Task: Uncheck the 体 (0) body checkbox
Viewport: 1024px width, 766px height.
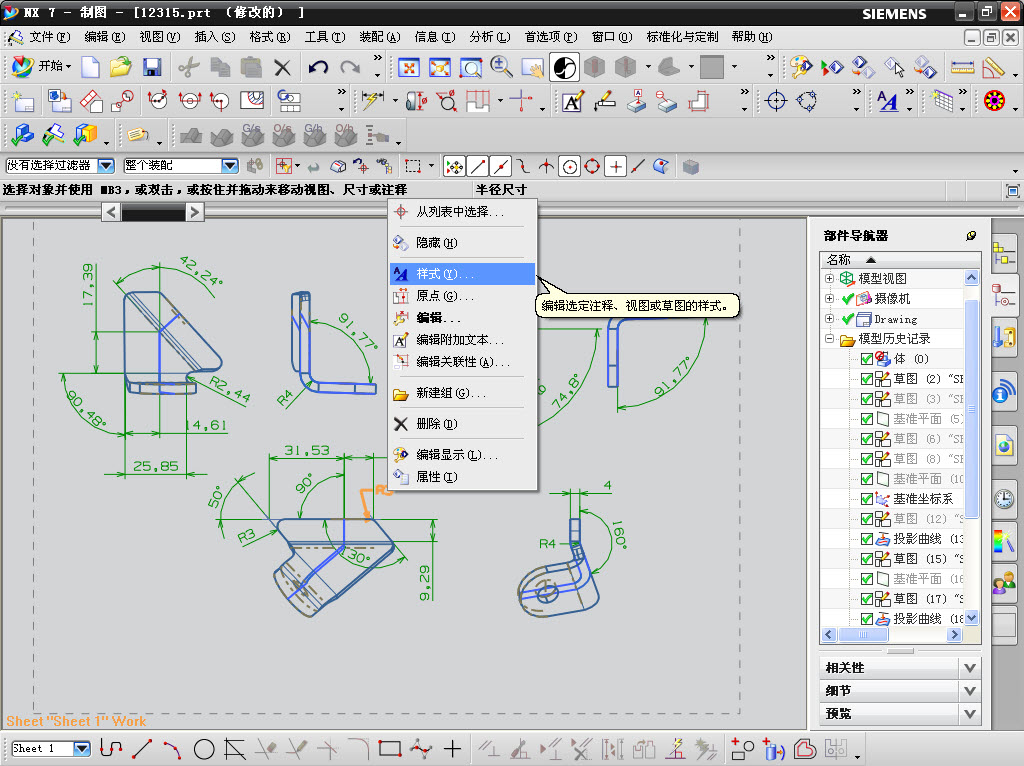Action: 866,359
